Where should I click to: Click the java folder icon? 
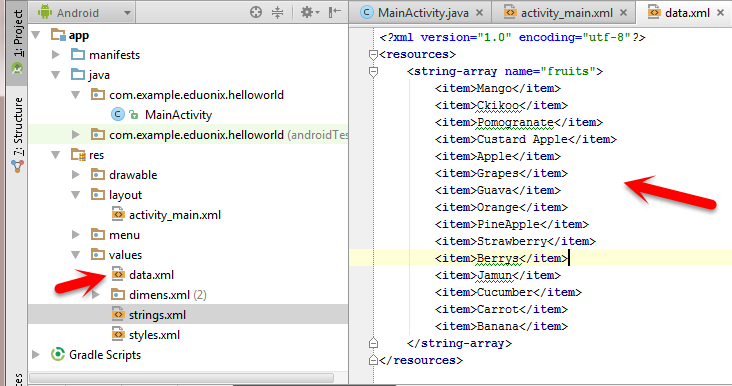(77, 75)
